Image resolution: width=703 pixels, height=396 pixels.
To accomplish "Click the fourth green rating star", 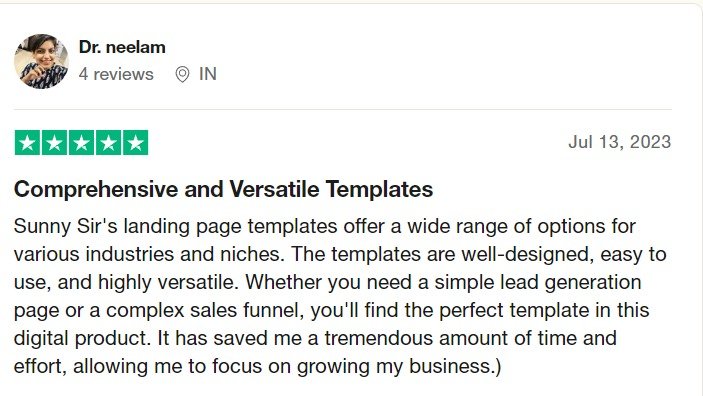I will click(x=108, y=143).
